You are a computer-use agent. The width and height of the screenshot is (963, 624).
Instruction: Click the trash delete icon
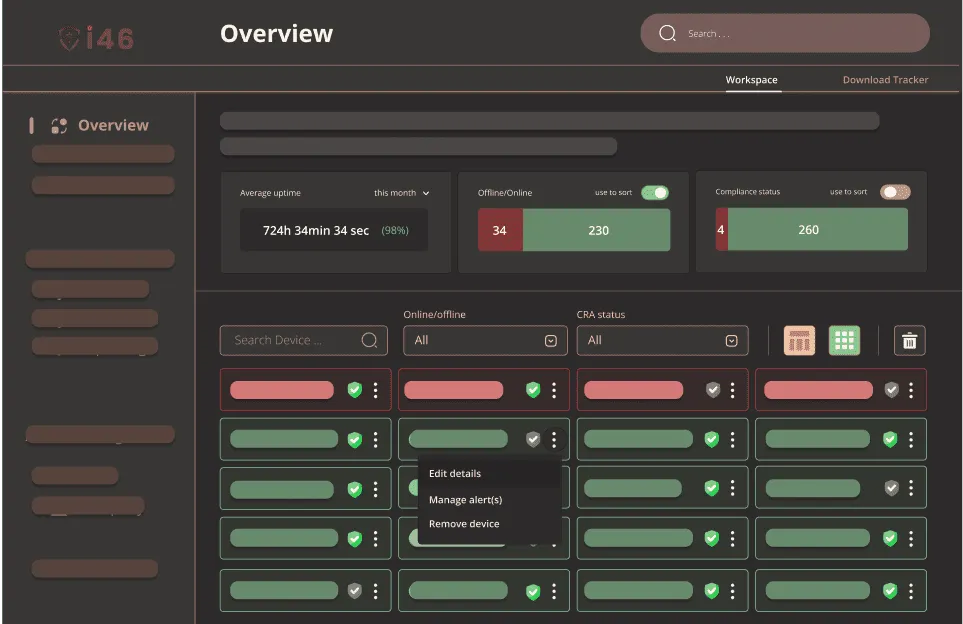(x=909, y=340)
